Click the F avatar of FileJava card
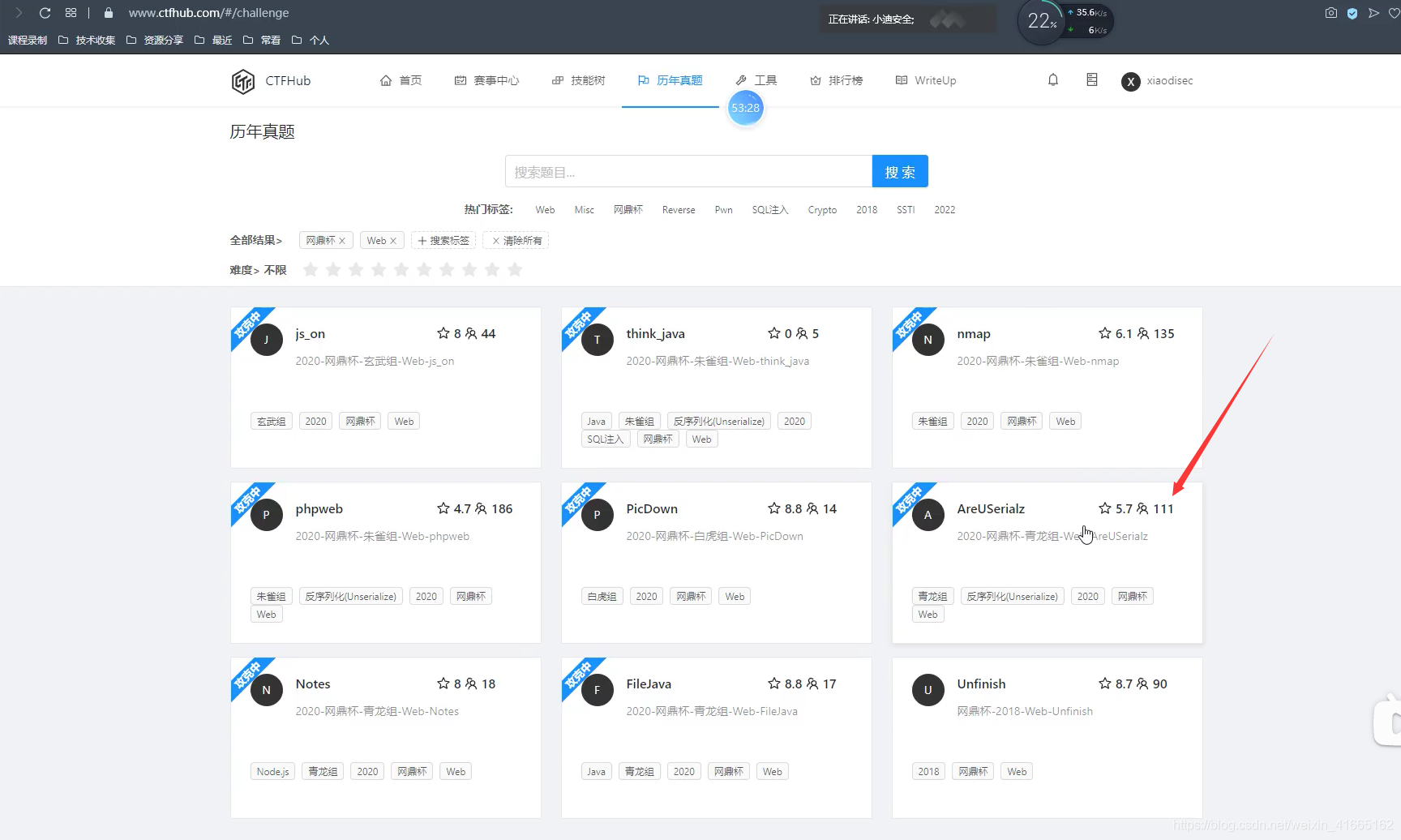1401x840 pixels. pos(597,690)
